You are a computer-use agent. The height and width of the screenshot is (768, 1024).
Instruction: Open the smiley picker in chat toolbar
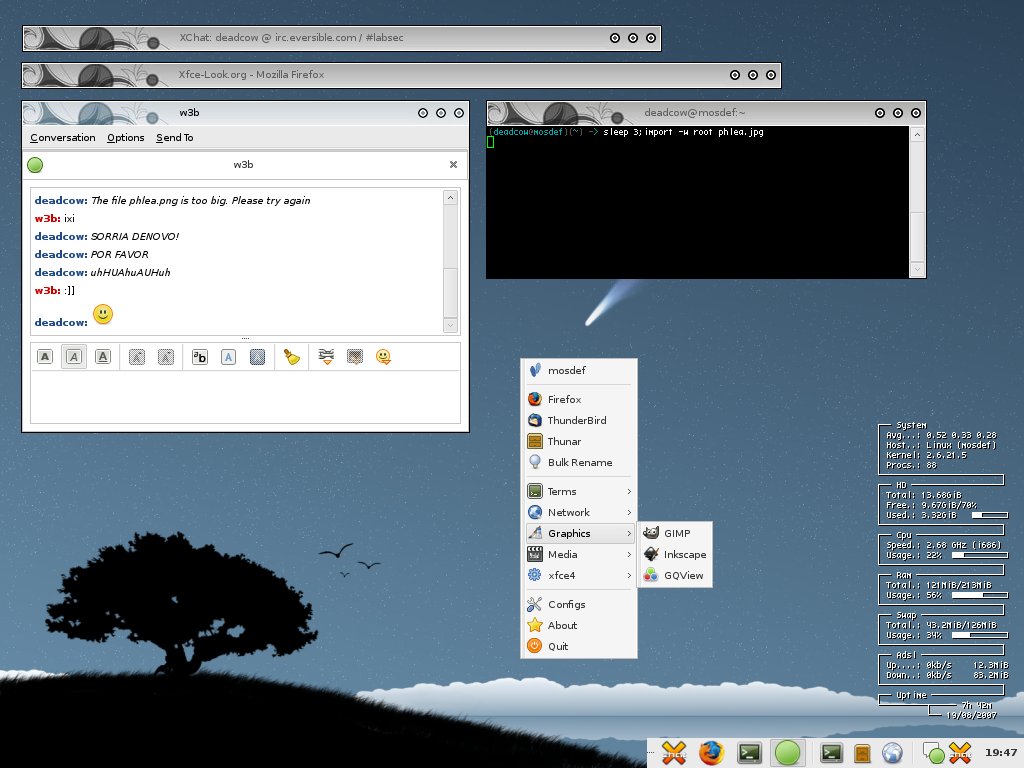[383, 357]
